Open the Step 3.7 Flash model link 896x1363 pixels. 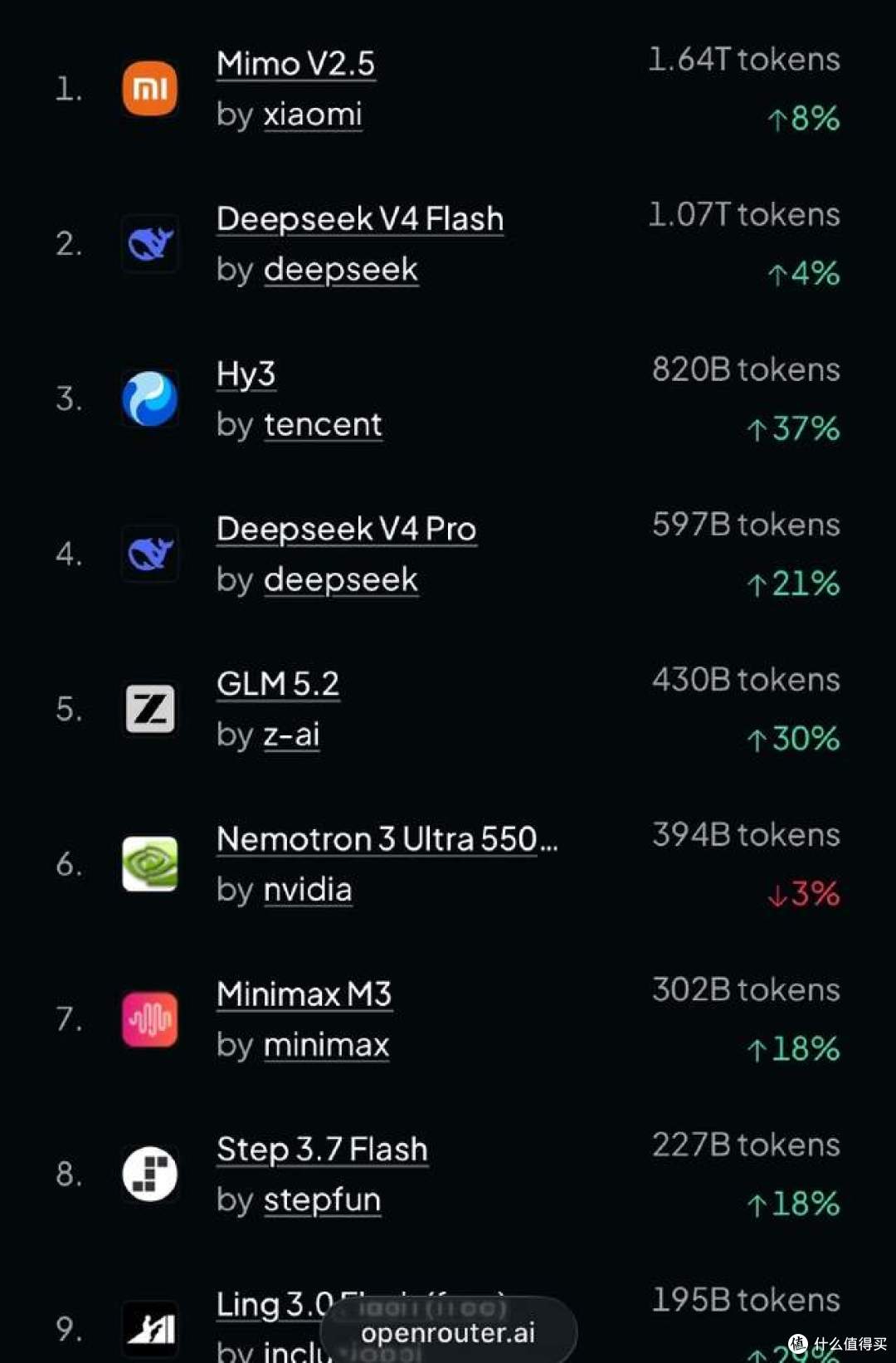coord(322,1150)
